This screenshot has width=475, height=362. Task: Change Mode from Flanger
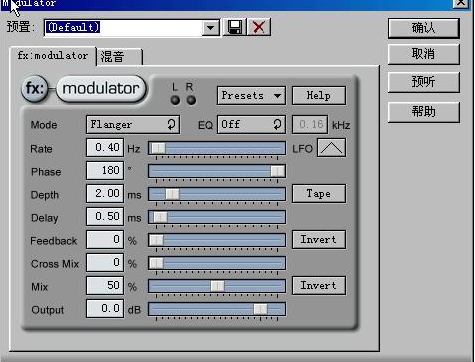[133, 125]
